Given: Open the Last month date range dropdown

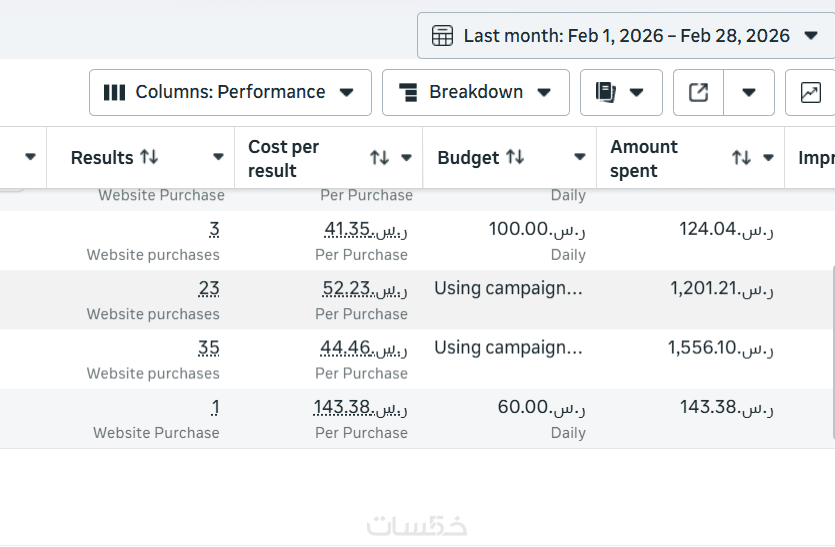Looking at the screenshot, I should click(625, 36).
